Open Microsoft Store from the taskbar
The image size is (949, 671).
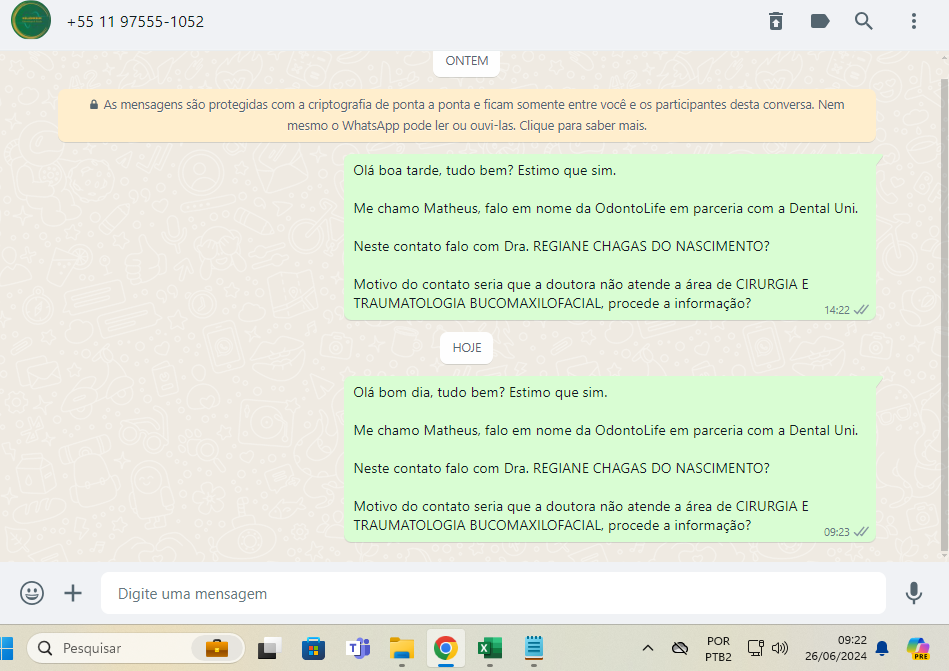(314, 648)
